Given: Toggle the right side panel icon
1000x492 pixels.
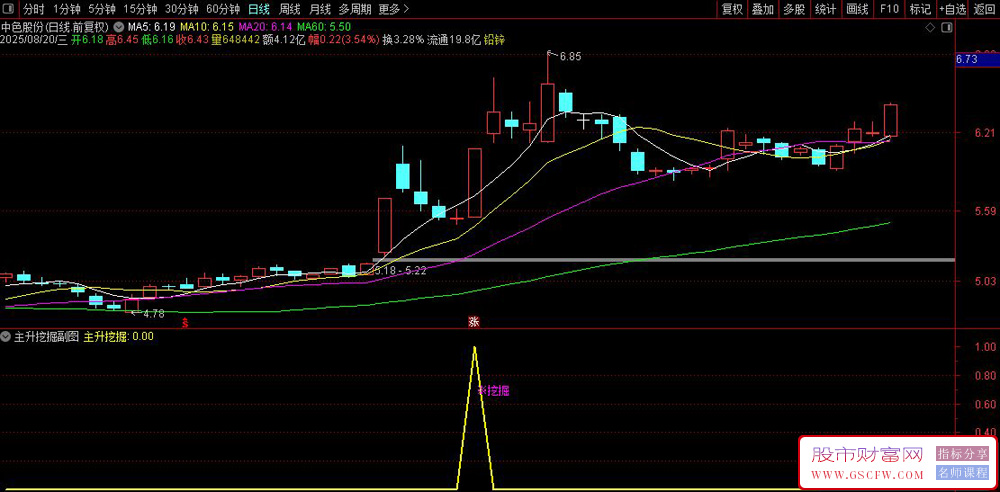Looking at the screenshot, I should (x=948, y=27).
